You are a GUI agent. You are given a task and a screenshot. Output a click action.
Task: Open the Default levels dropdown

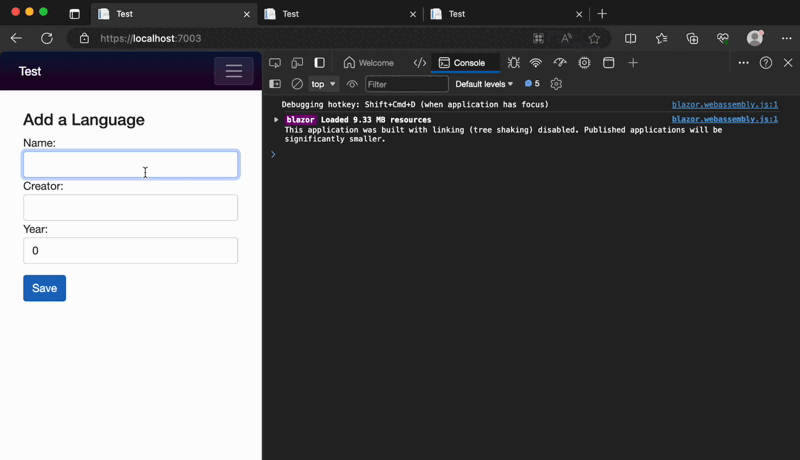[484, 84]
